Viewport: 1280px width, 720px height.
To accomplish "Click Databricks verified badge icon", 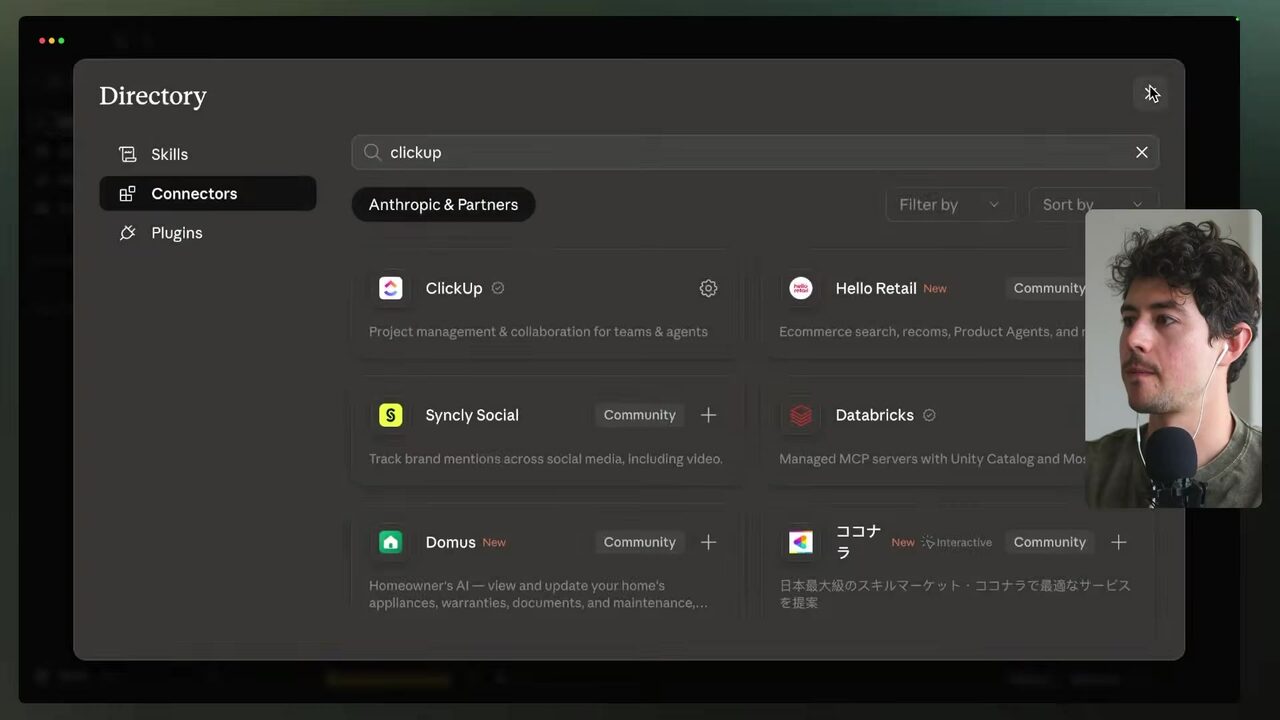I will coord(929,415).
